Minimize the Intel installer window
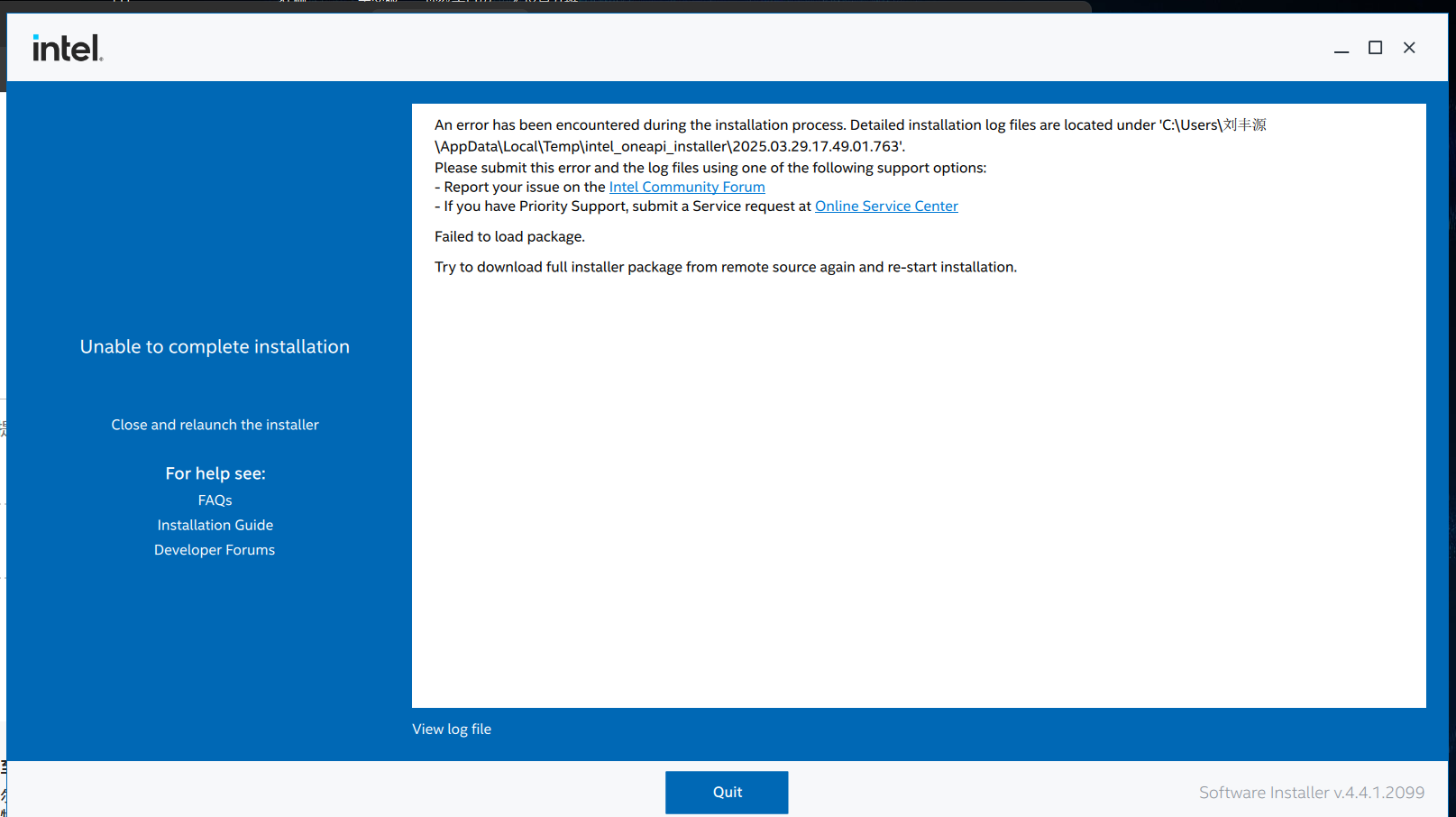 coord(1342,48)
